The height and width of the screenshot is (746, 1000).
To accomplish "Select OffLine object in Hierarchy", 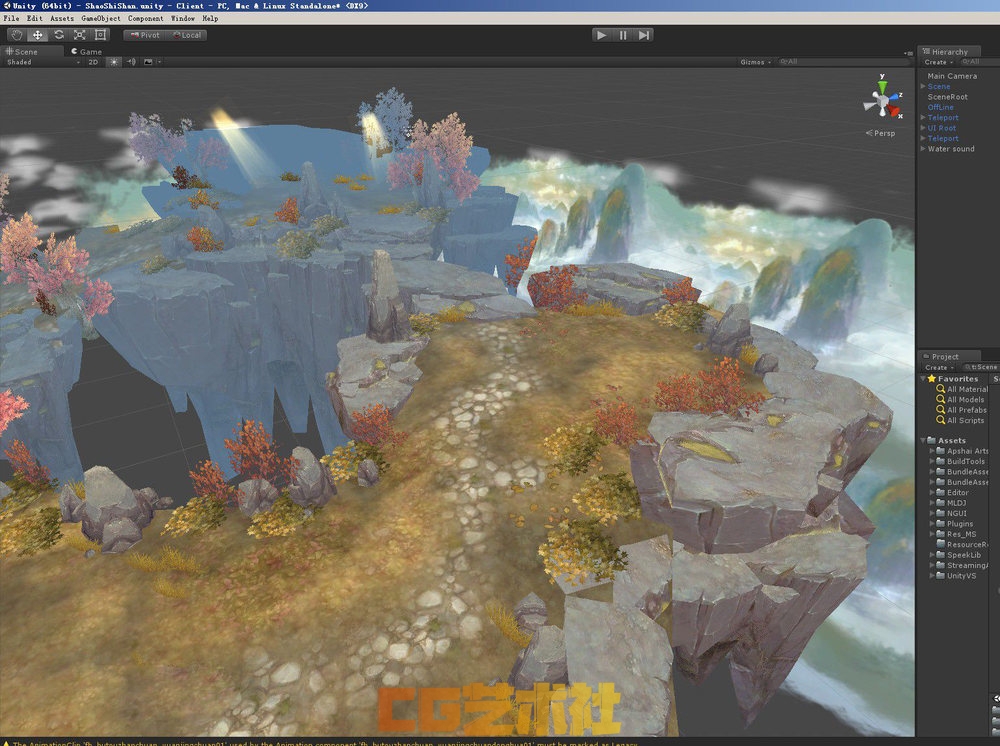I will 940,107.
